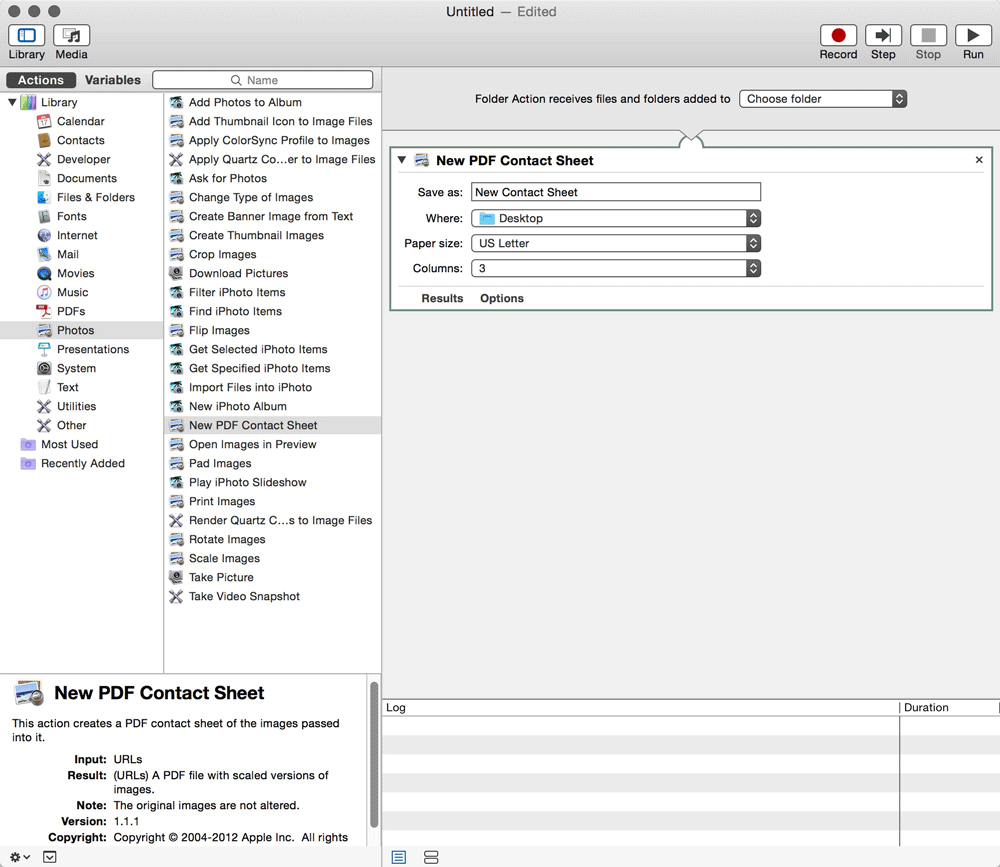Open the gear action menu at bottom left

(20, 857)
